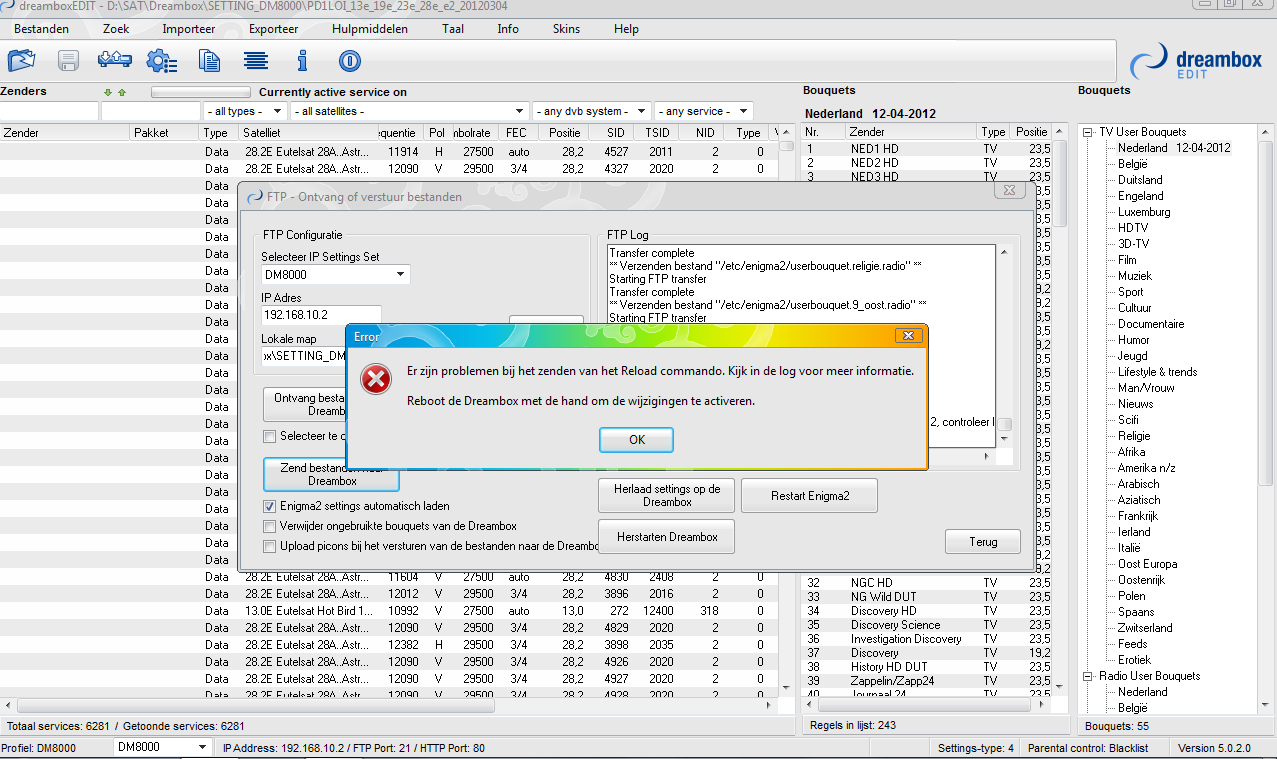Click the red error icon in dialog

coord(377,380)
